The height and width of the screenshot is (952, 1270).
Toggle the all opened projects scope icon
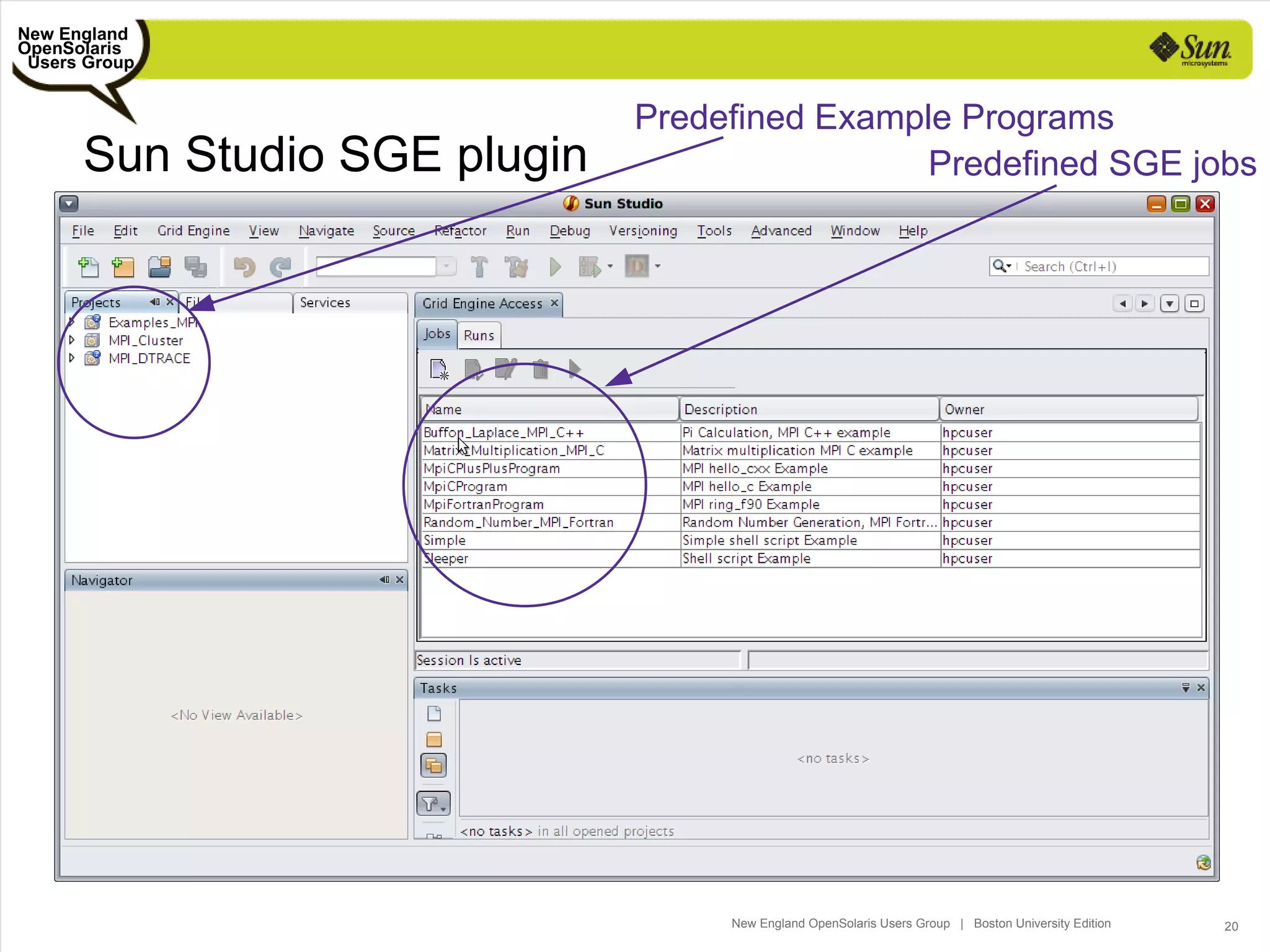click(434, 765)
